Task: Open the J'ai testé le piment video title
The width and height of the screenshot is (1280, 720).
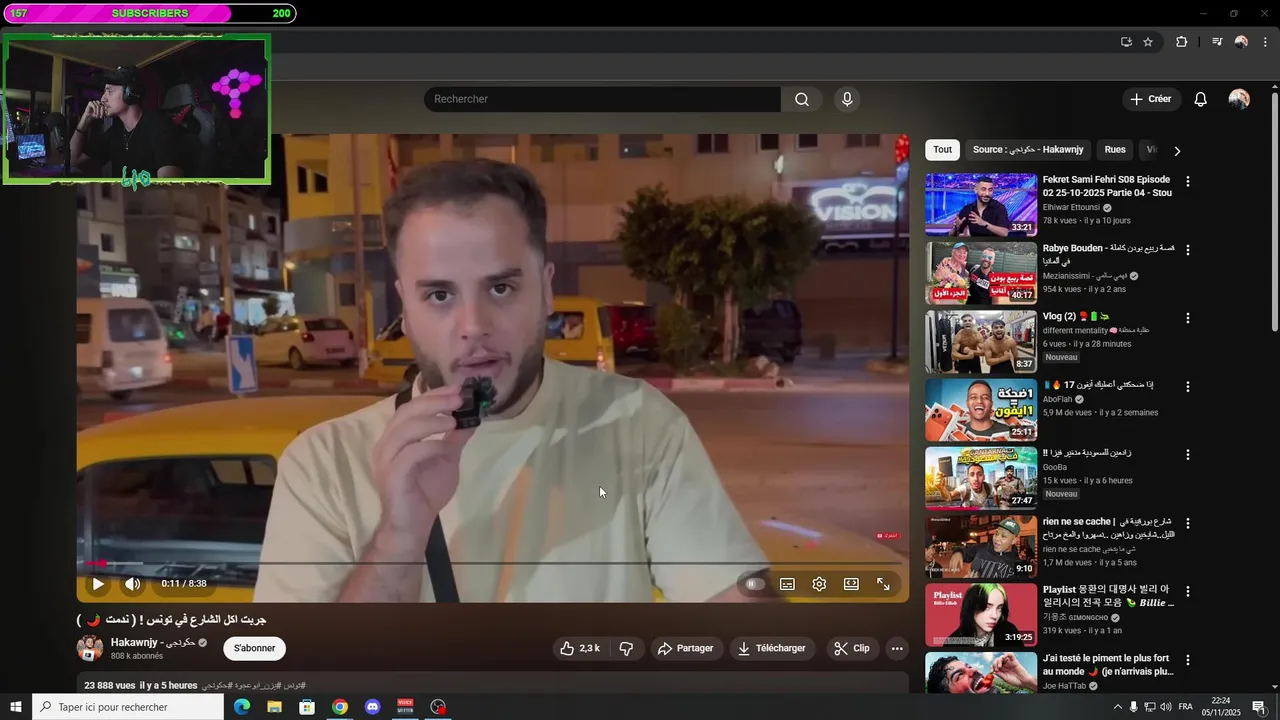Action: click(x=1108, y=664)
